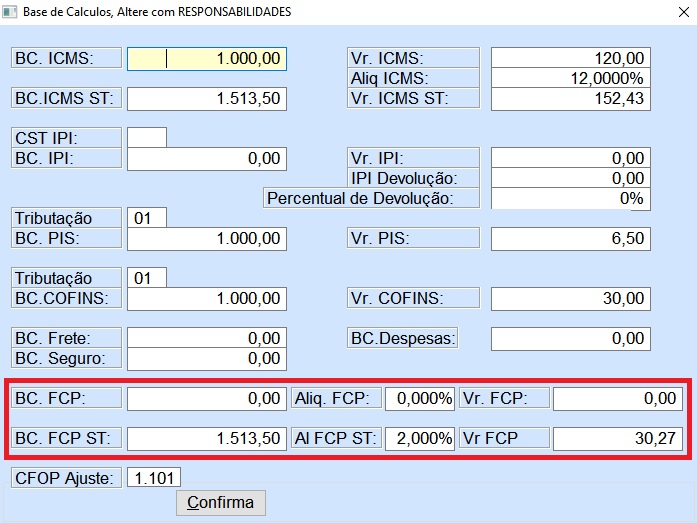697x523 pixels.
Task: Select the Vr. COFINS value field
Action: click(570, 299)
